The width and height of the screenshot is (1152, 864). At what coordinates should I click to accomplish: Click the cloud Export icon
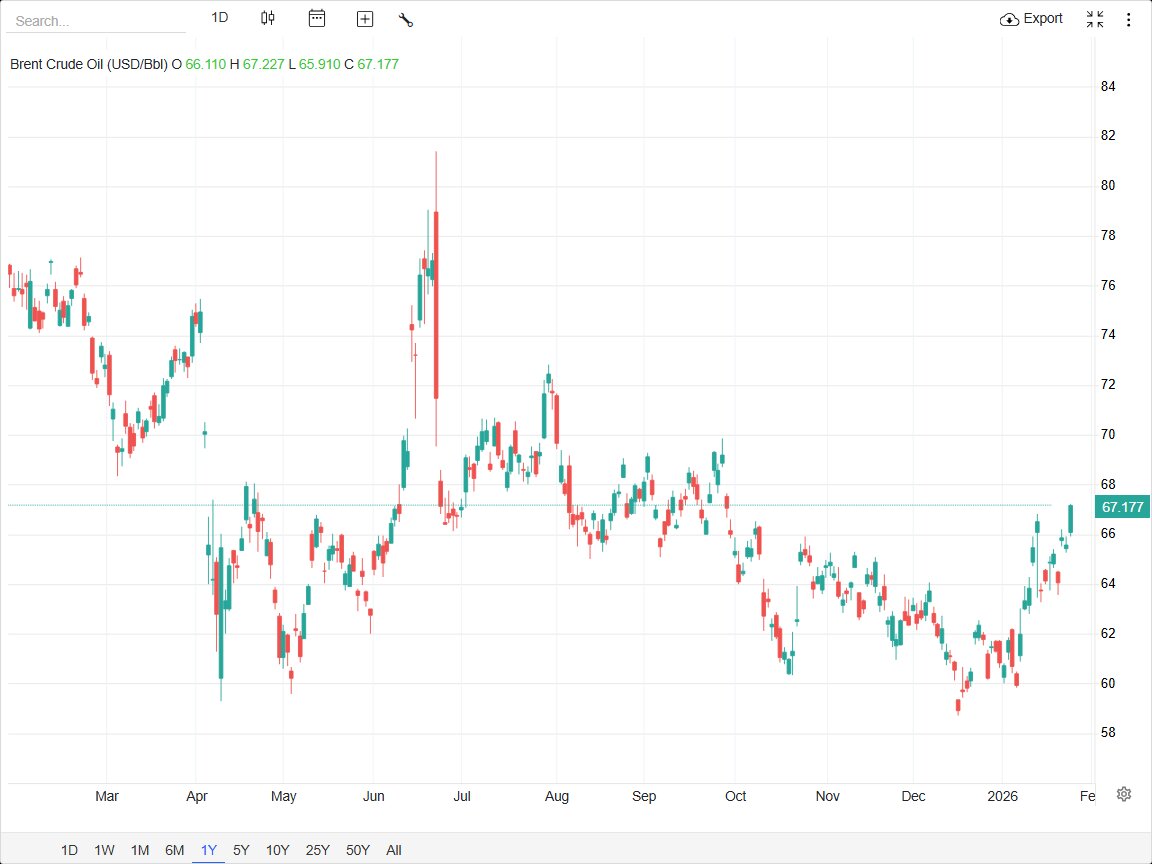1009,19
